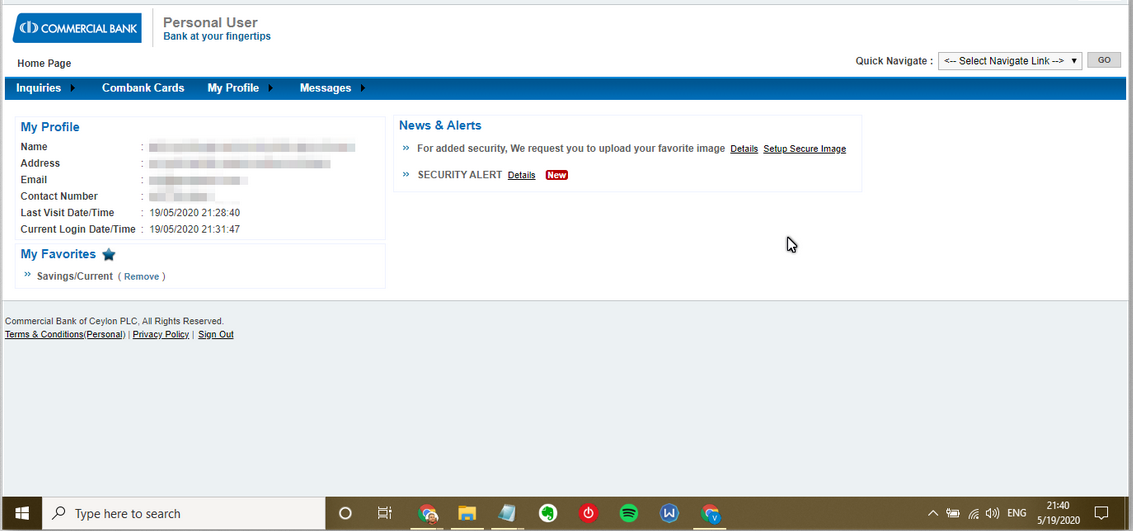
Task: Click Quick Navigate label
Action: click(894, 61)
